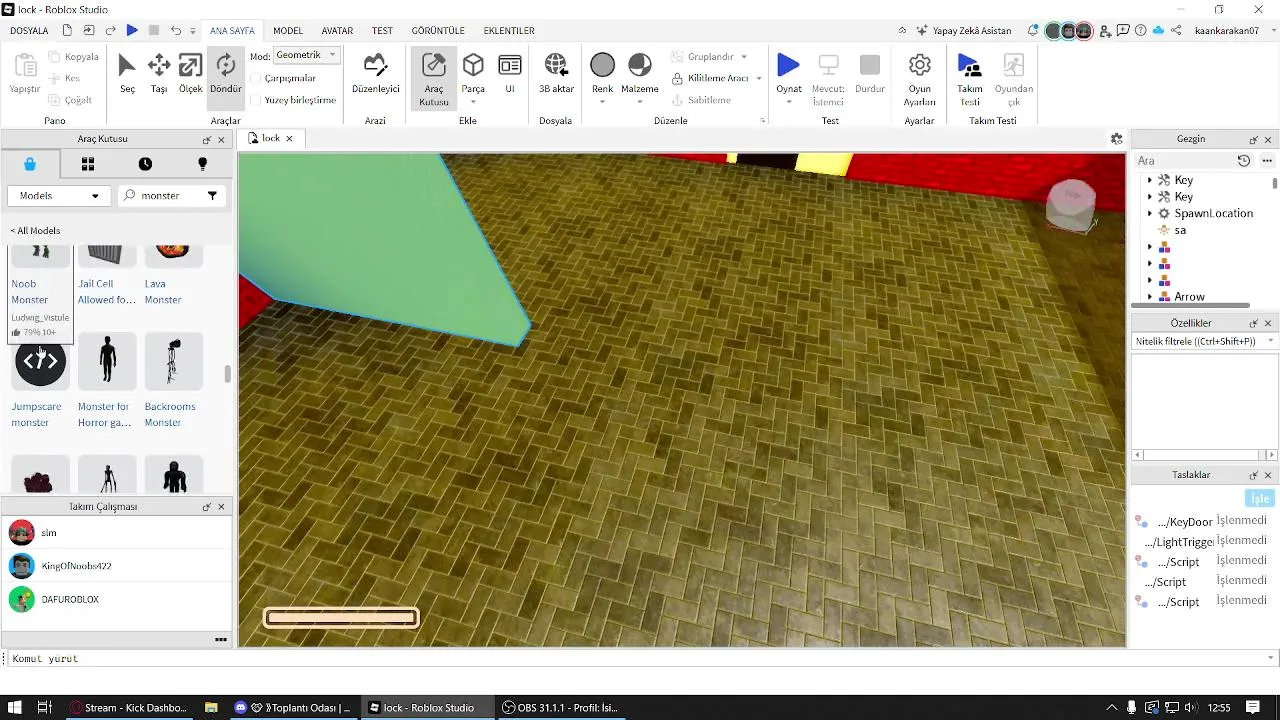Open the Parça part type arrow

pos(473,101)
